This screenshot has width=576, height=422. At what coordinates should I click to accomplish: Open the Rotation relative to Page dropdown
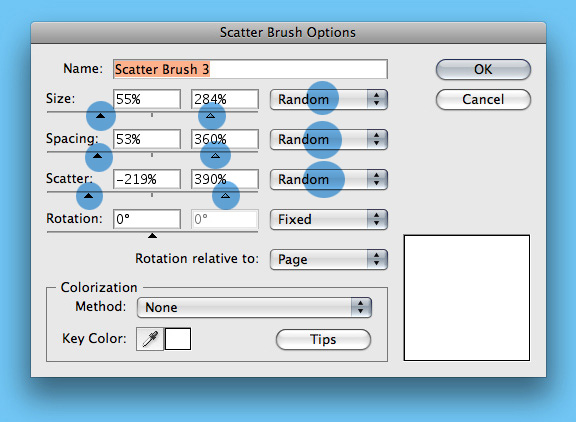click(329, 260)
